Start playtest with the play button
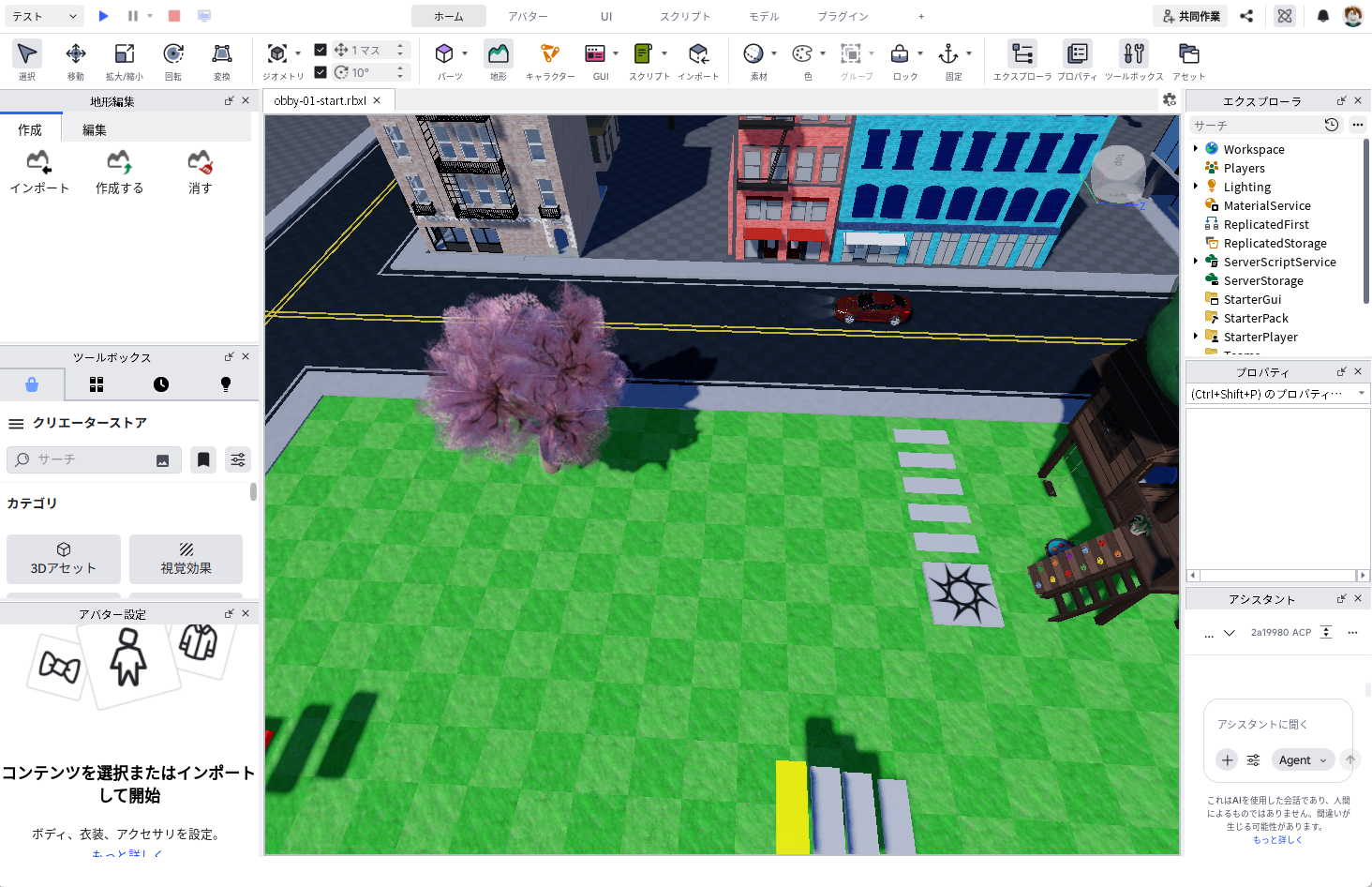Image resolution: width=1372 pixels, height=887 pixels. 104,16
